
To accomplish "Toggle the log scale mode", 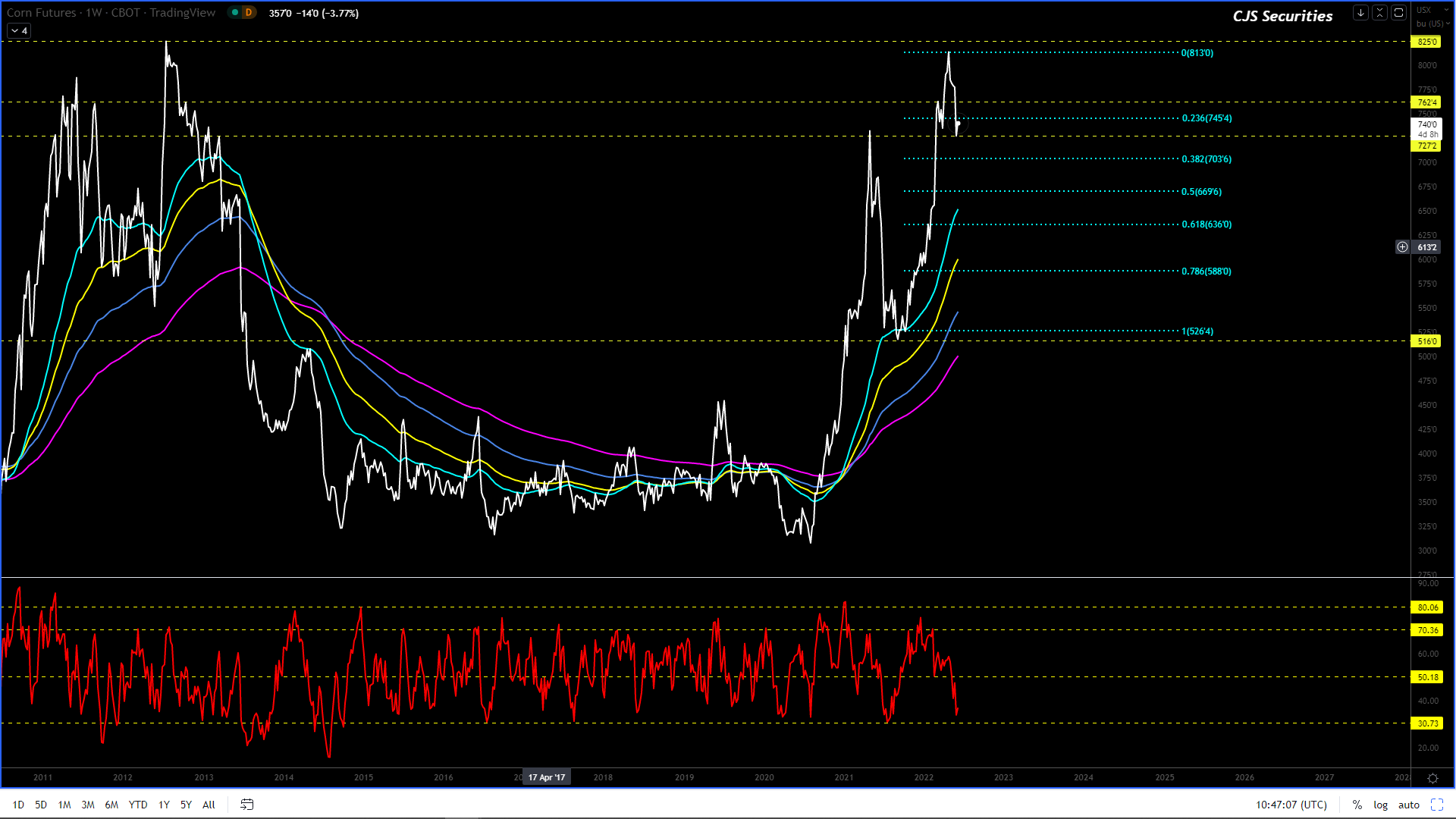I will pyautogui.click(x=1380, y=805).
